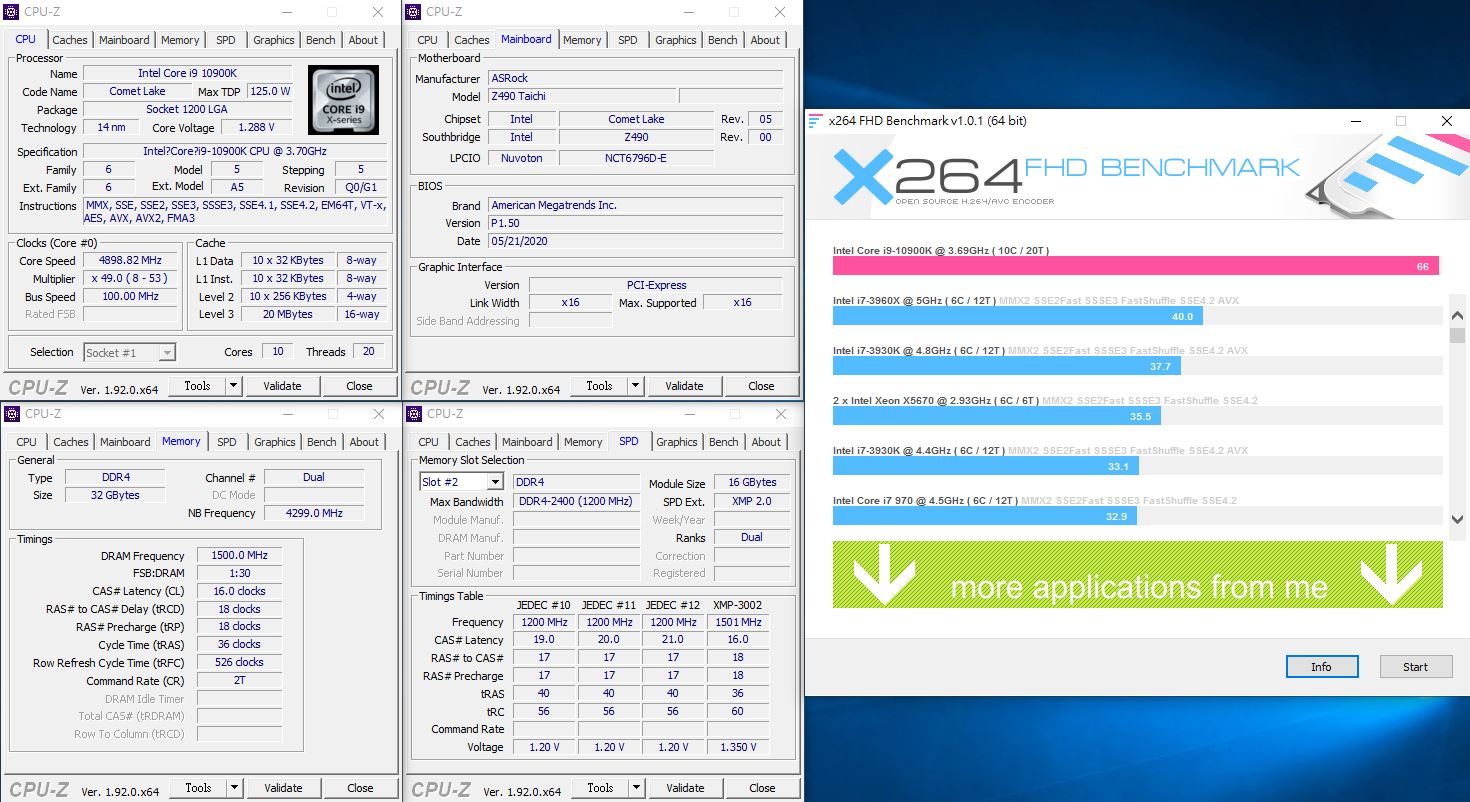
Task: Click the Intel Core i7 970 result bar
Action: coord(985,517)
